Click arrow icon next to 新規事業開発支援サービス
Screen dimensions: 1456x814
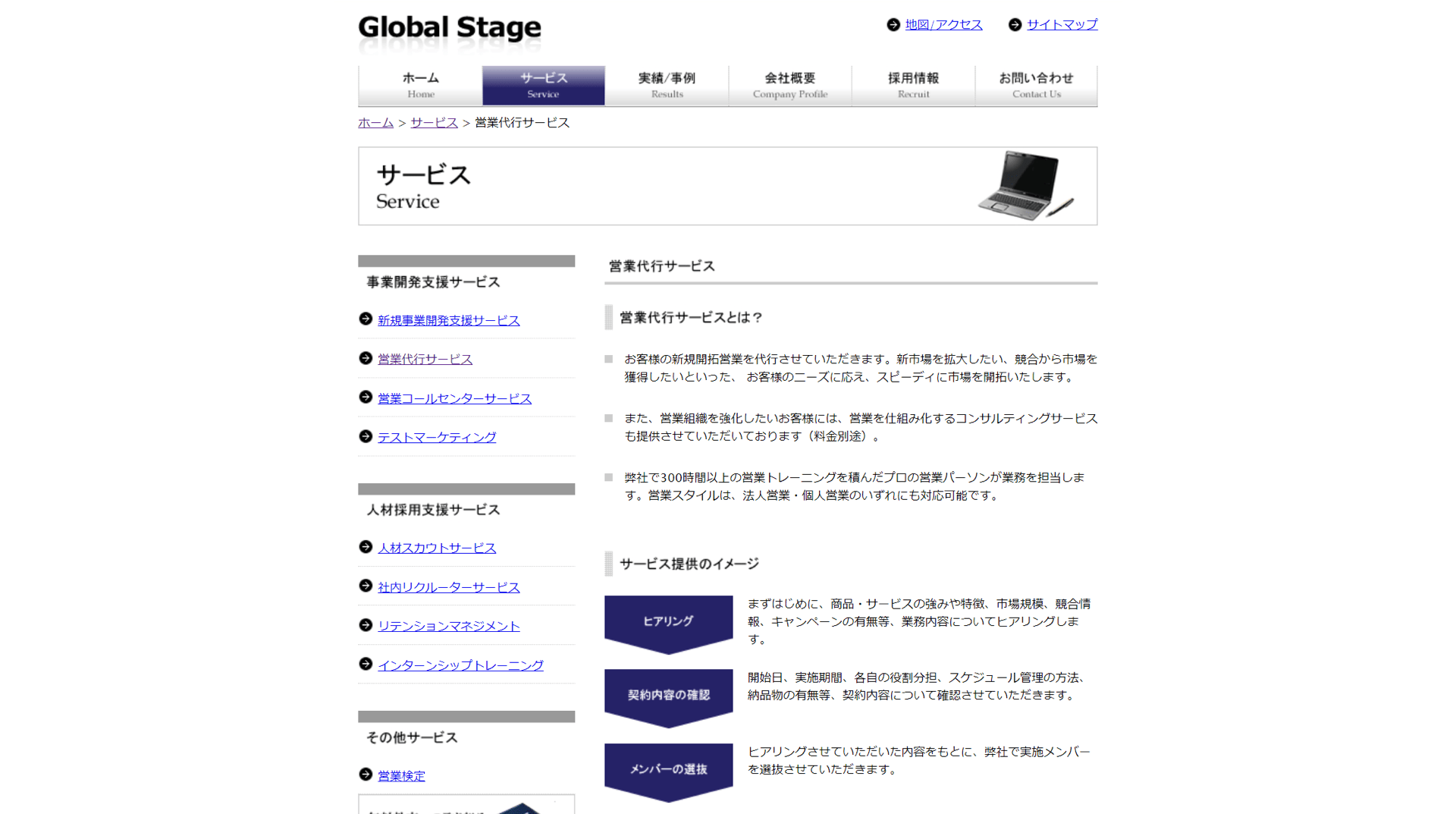coord(366,319)
